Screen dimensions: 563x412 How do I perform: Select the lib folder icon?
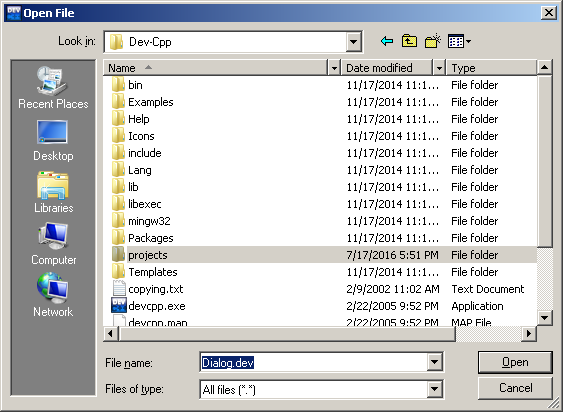118,187
